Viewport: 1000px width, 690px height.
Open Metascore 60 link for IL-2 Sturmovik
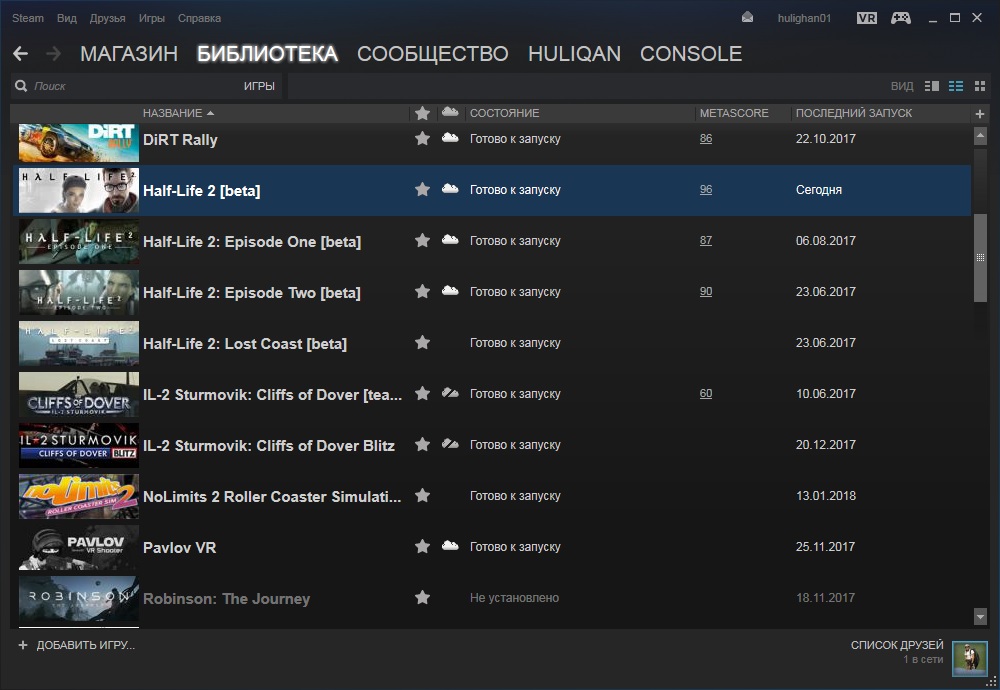tap(706, 393)
